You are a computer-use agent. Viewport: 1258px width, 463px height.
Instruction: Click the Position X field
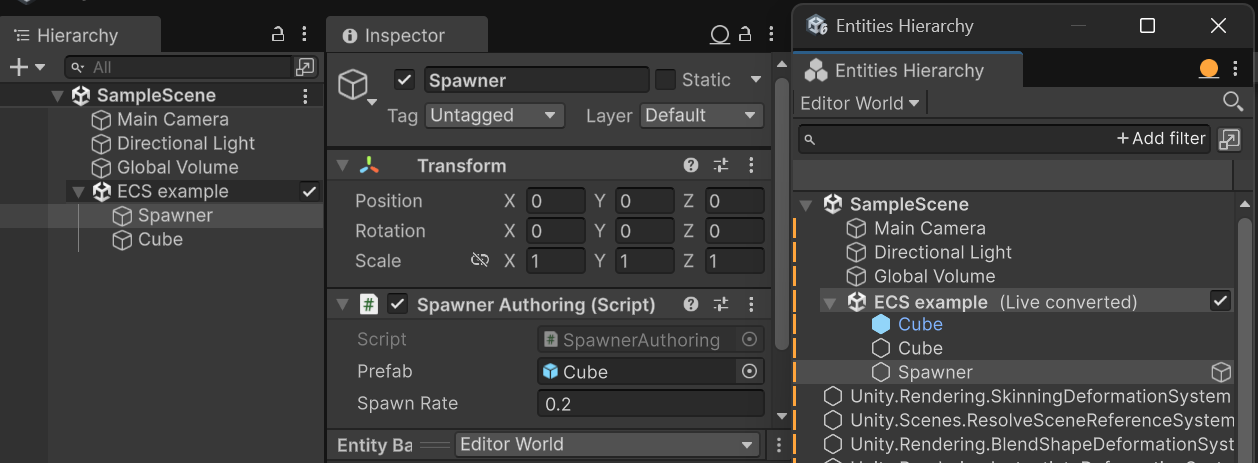coord(555,201)
